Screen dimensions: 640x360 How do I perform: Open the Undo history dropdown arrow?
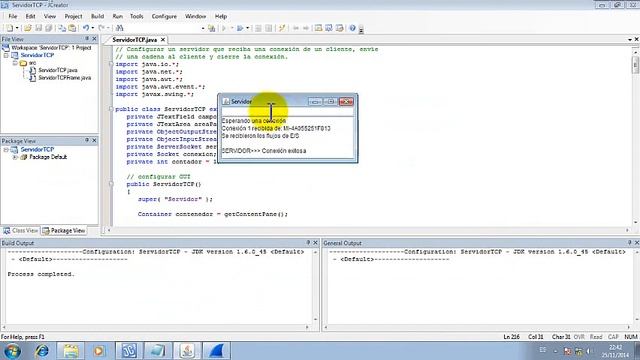(93, 28)
